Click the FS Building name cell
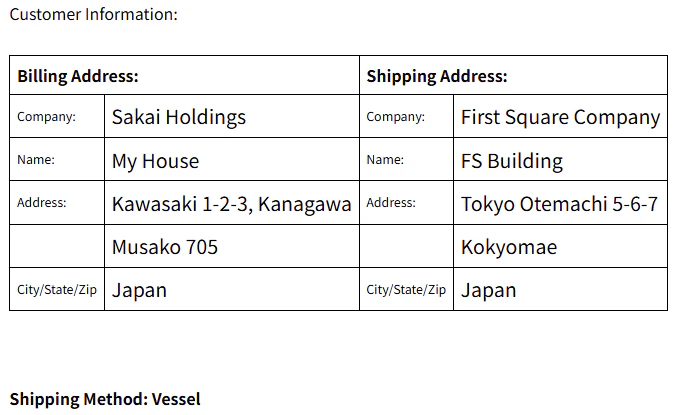 560,160
